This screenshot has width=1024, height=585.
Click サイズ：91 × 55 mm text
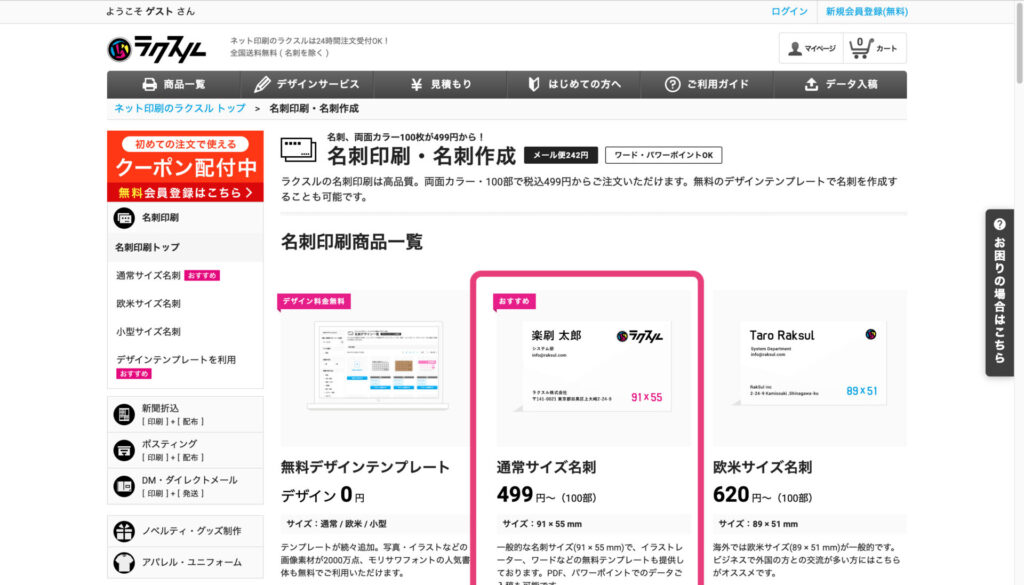coord(542,524)
